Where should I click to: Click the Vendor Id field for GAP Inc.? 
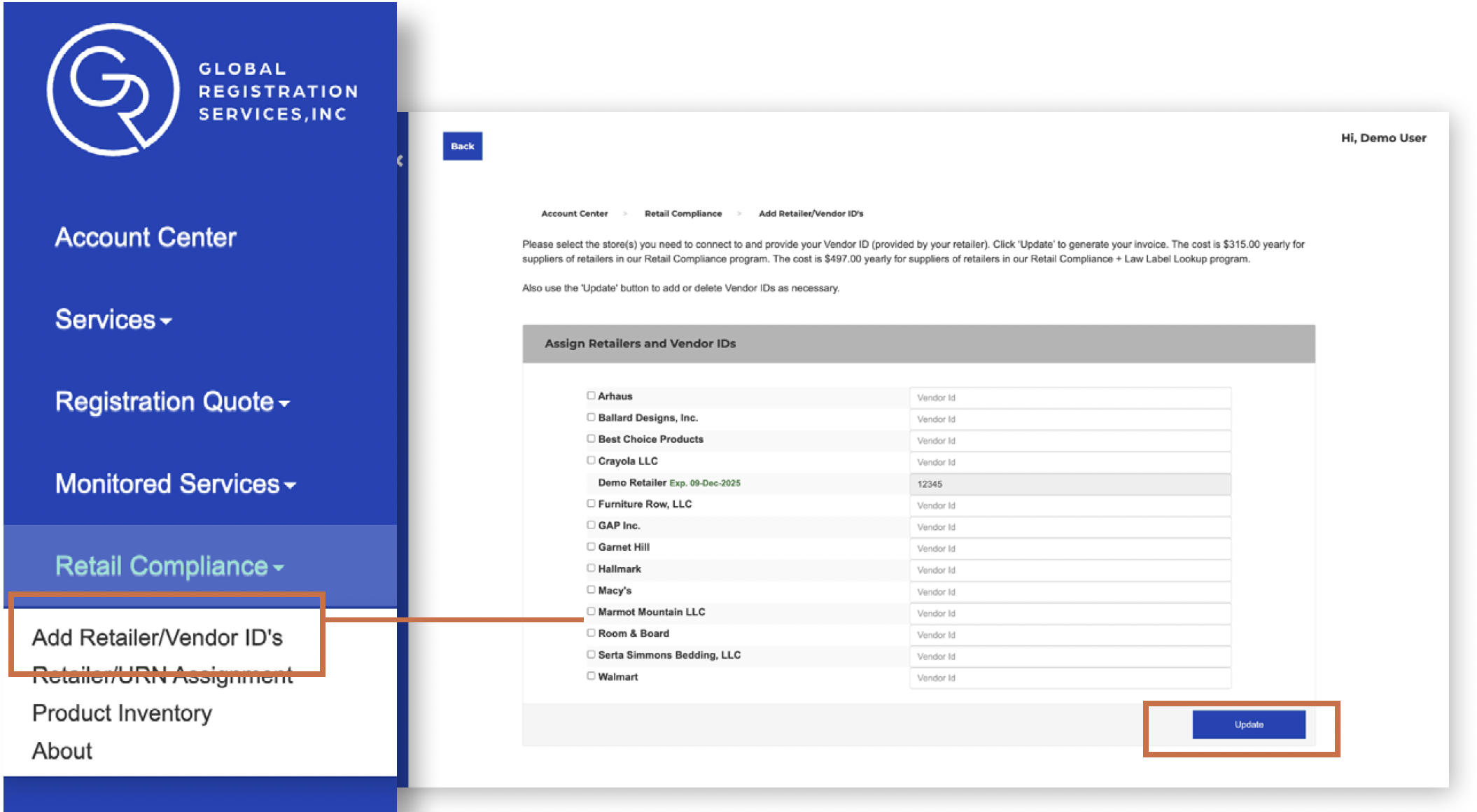pos(1069,527)
